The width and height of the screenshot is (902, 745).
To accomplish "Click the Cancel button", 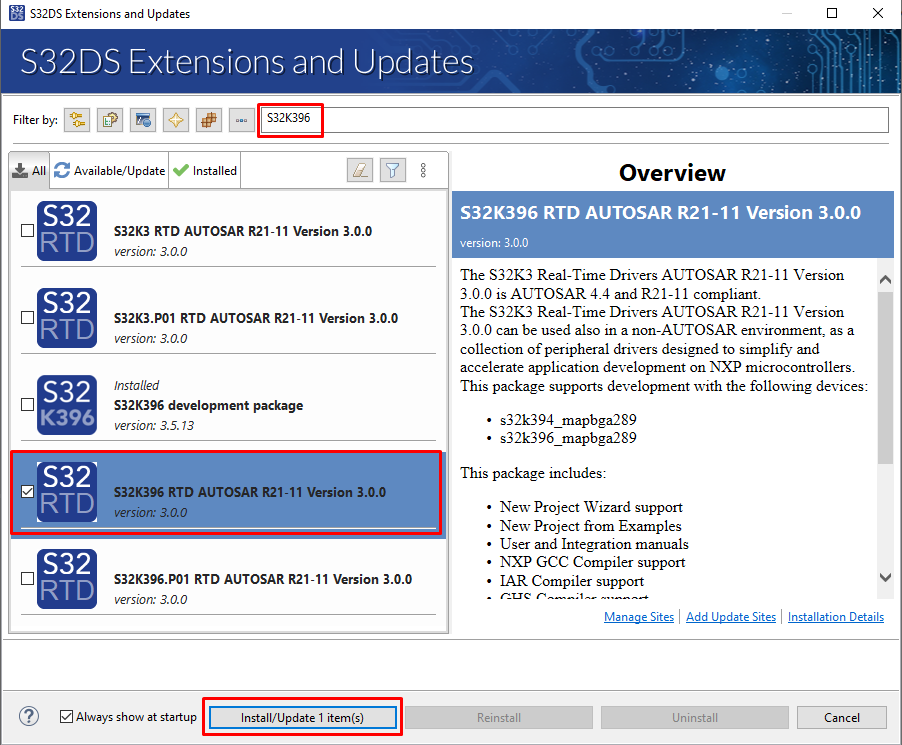I will coord(842,717).
